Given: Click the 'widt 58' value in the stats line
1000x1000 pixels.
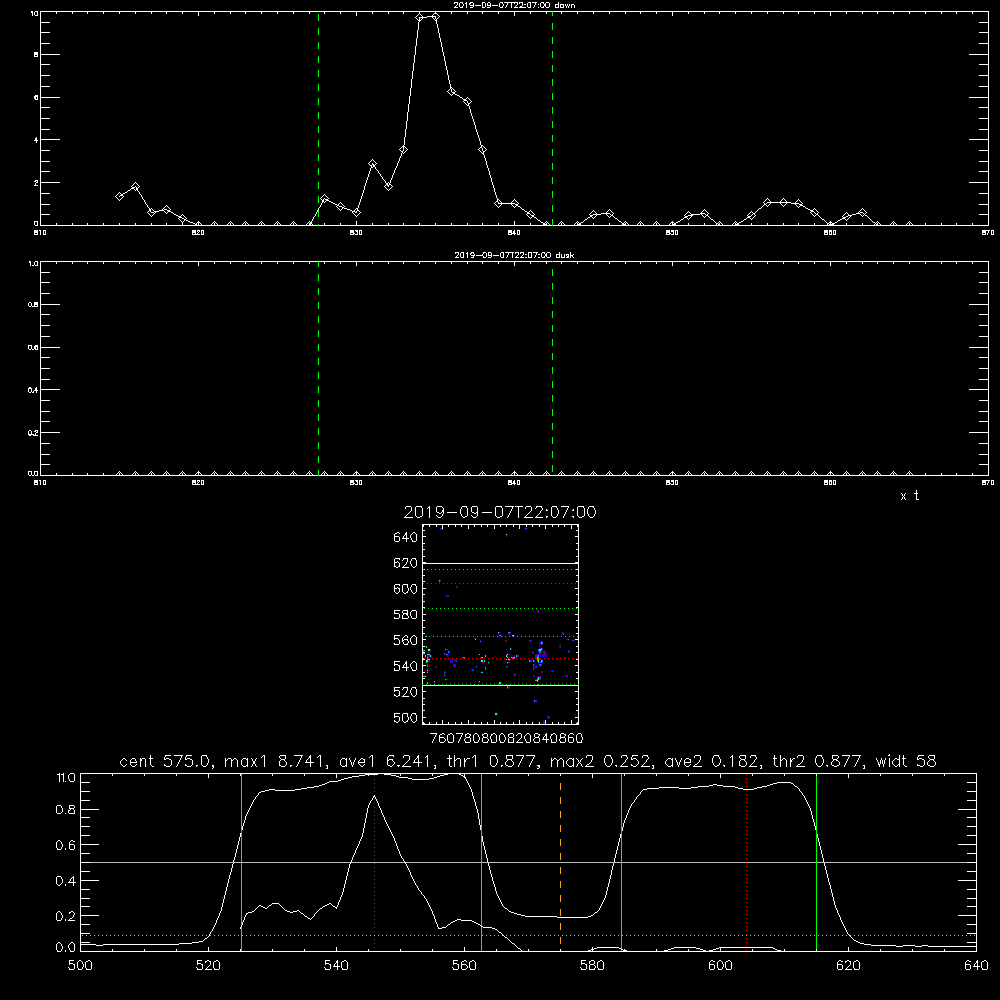Looking at the screenshot, I should coord(906,761).
